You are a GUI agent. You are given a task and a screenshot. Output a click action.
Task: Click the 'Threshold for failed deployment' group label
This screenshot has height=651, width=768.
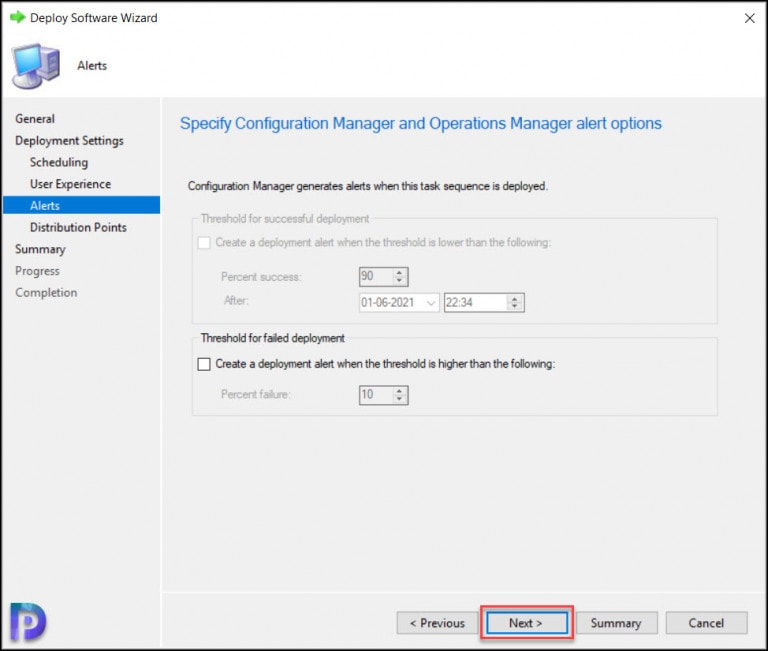click(273, 338)
